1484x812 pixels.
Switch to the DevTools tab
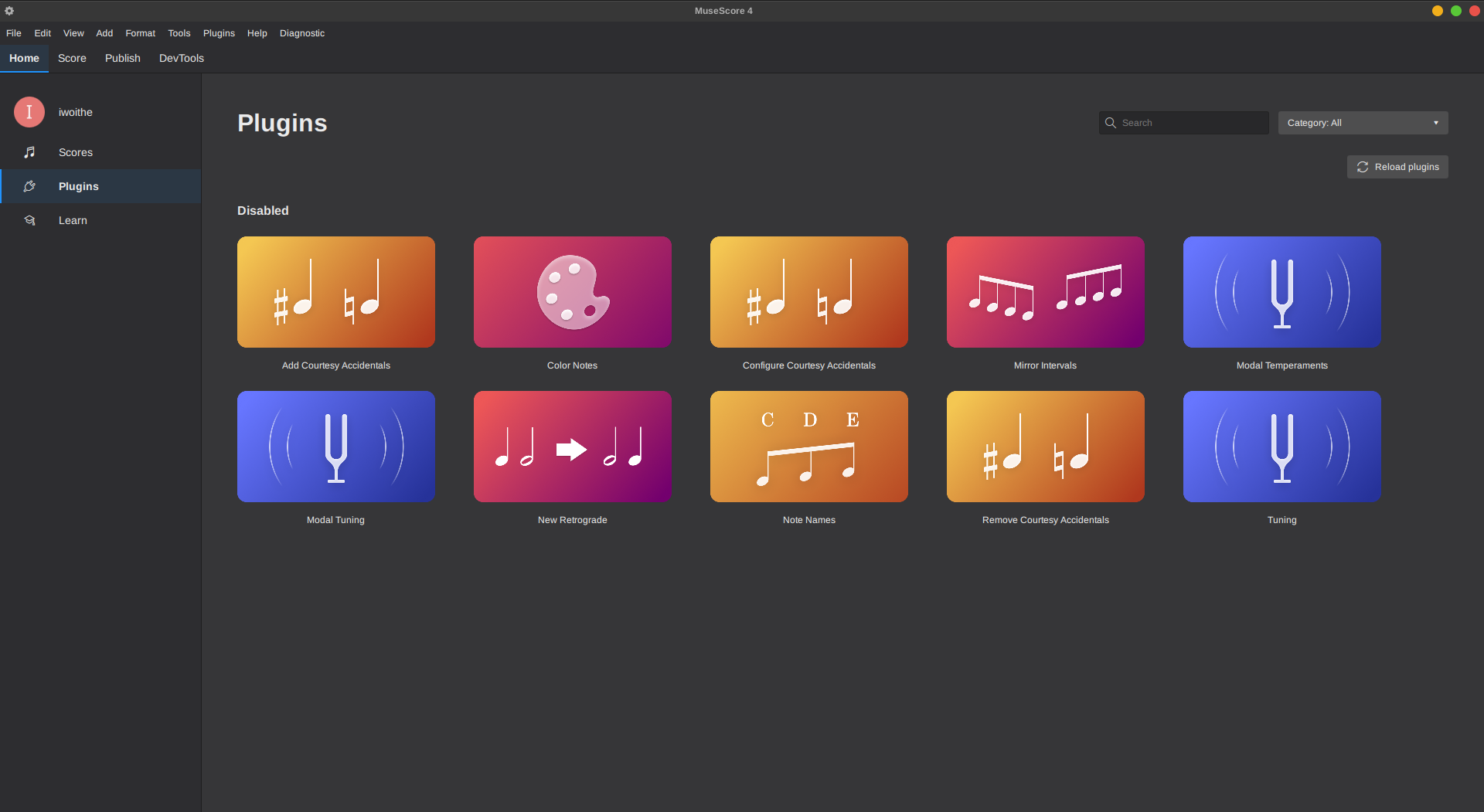coord(181,58)
